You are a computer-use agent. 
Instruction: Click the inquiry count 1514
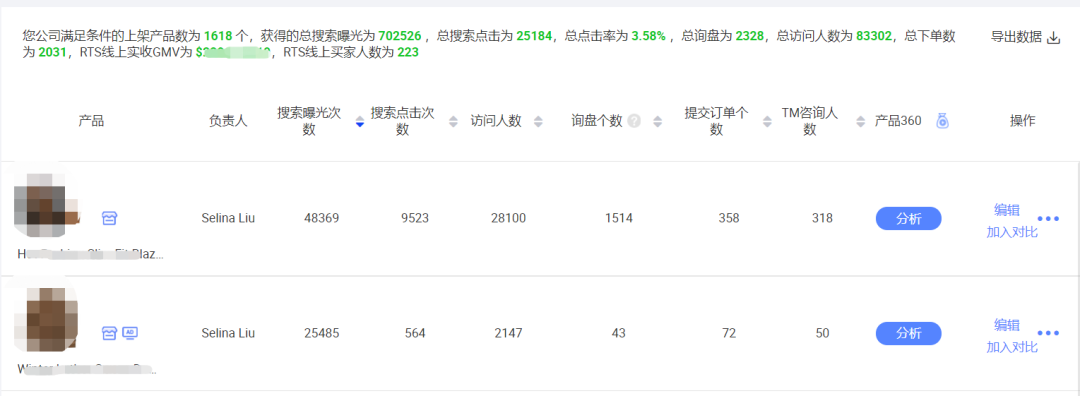click(619, 218)
